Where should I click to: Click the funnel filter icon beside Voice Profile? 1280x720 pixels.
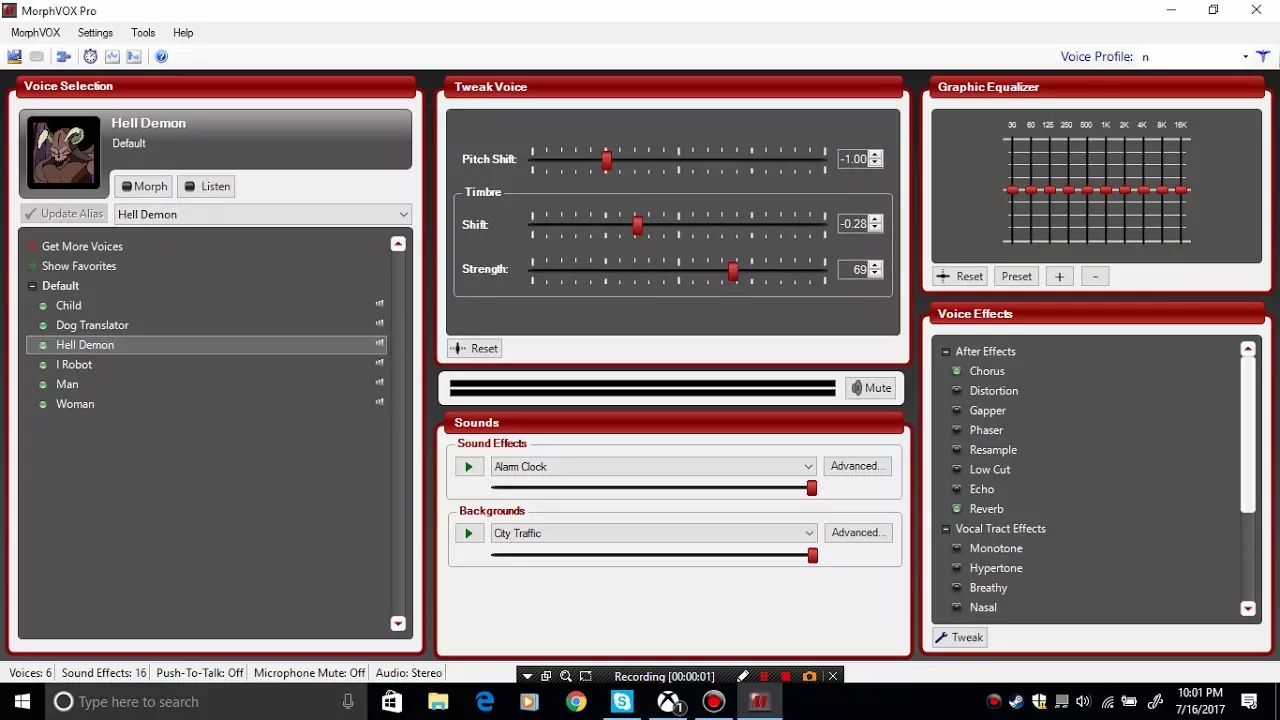[1263, 56]
